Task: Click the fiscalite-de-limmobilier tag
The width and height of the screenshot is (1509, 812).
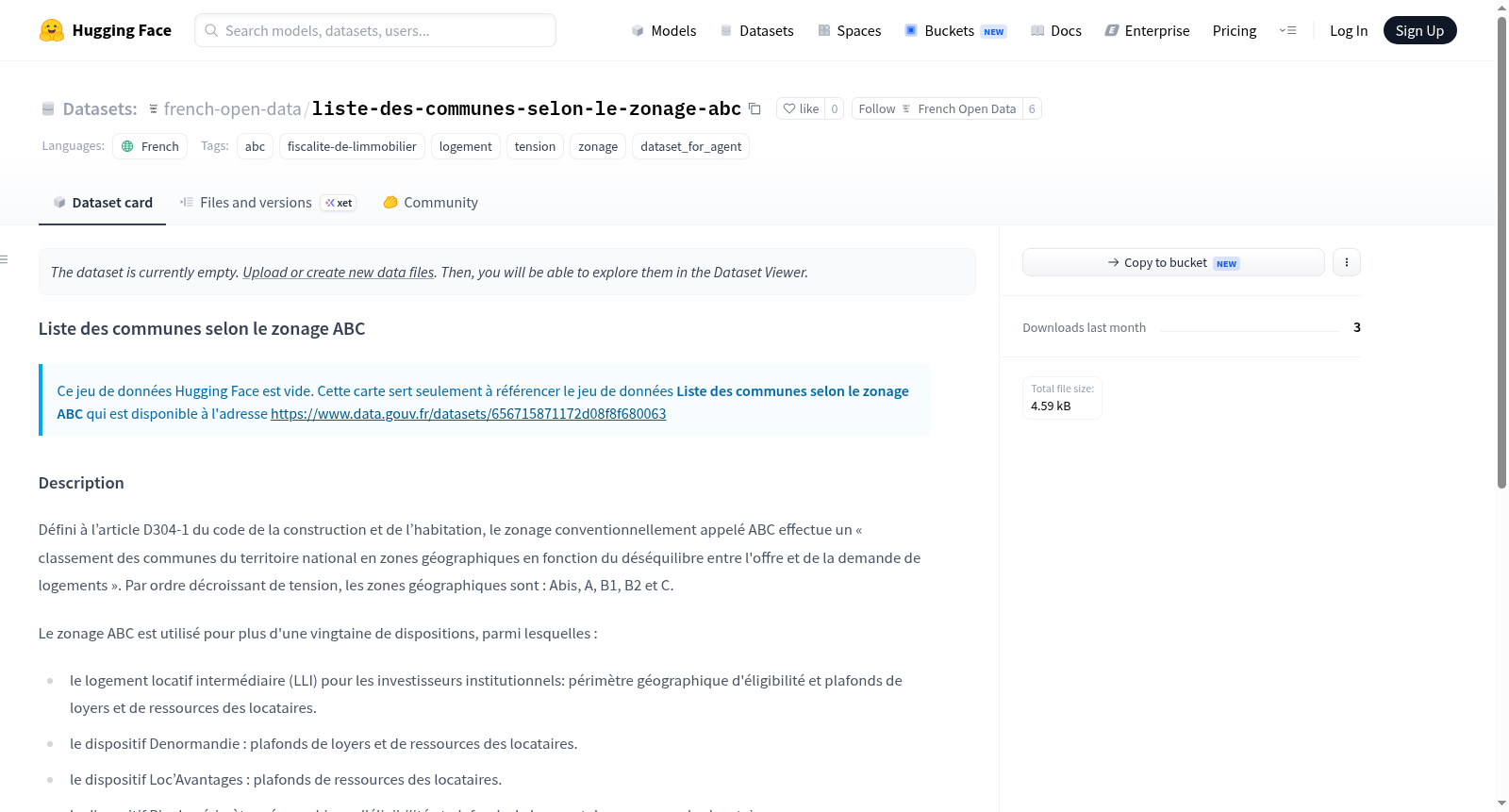Action: coord(352,146)
